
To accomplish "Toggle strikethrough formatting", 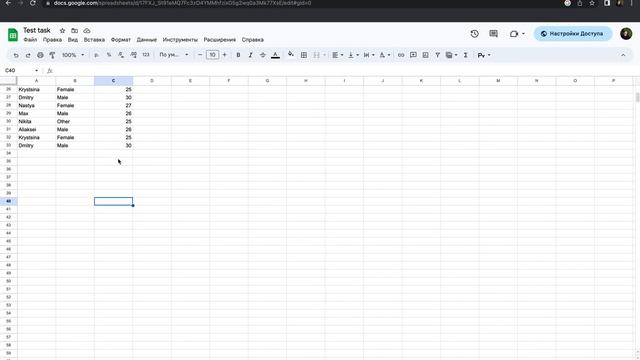I will pos(263,55).
